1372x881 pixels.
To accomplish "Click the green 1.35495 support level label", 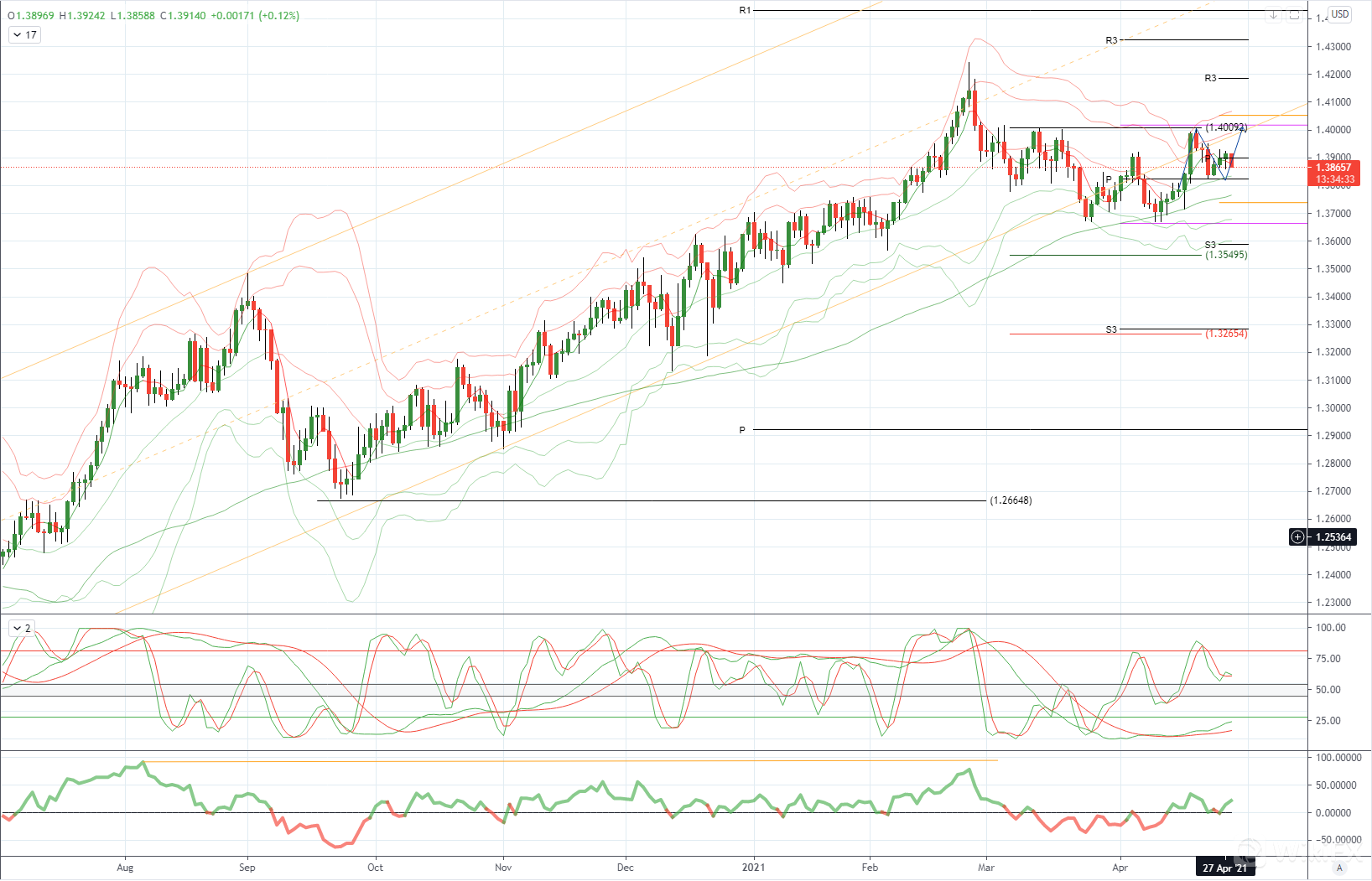I will [x=1225, y=255].
